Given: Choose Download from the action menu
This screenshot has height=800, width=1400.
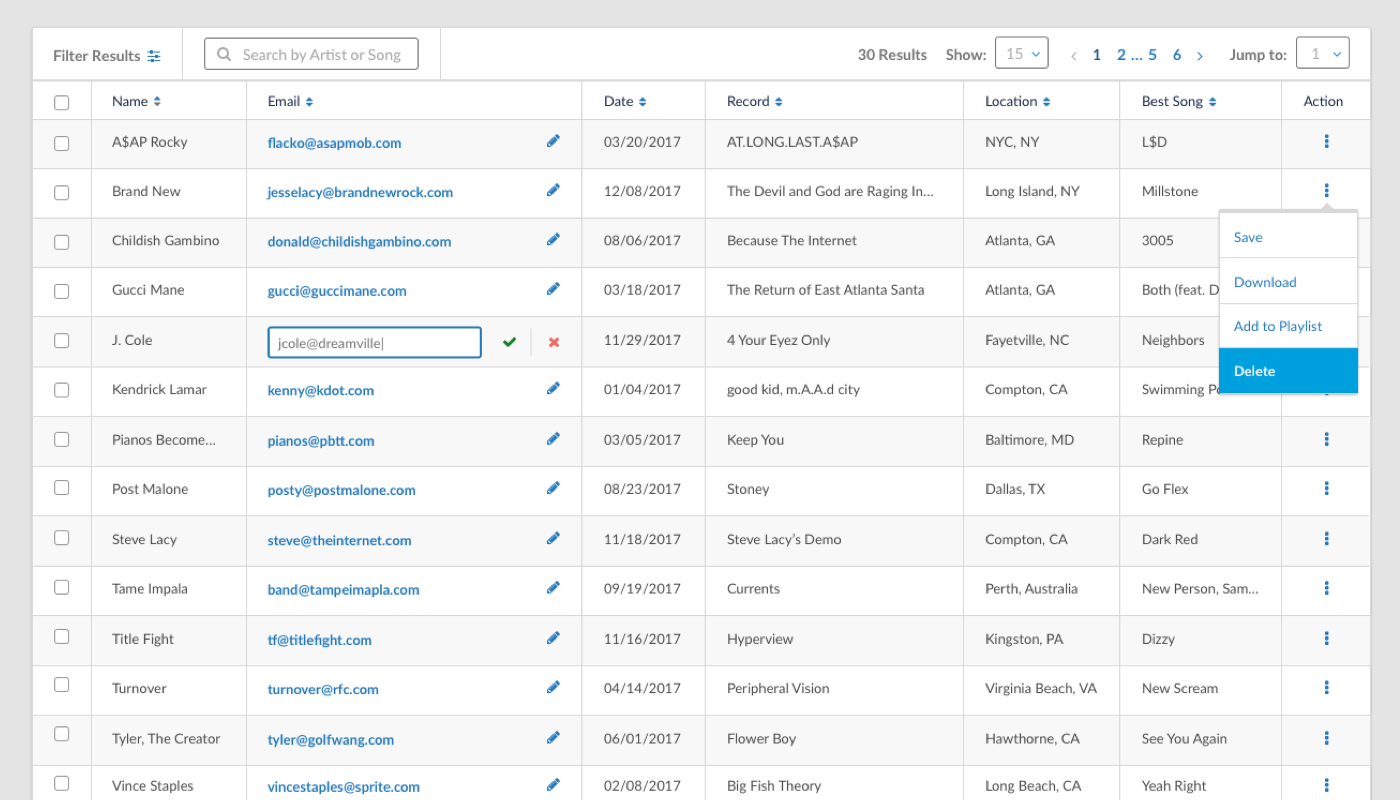Looking at the screenshot, I should (1288, 282).
